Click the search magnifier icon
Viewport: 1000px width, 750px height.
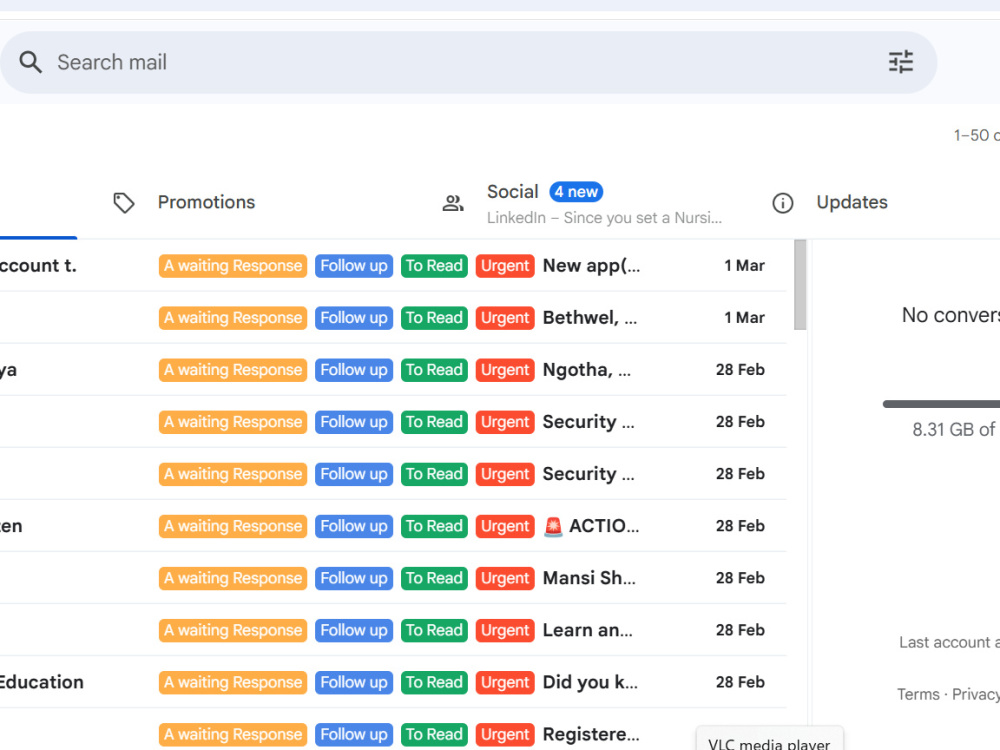point(30,62)
